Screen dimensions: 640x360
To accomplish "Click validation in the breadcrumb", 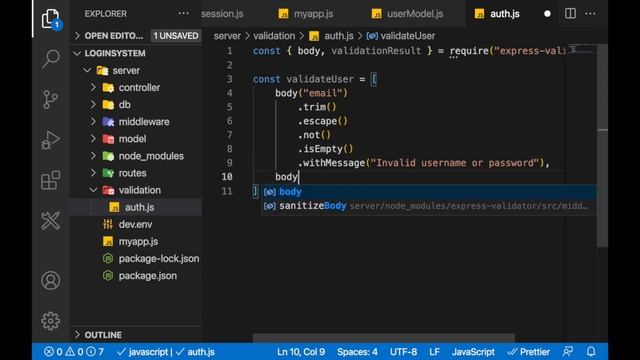I will [x=274, y=36].
